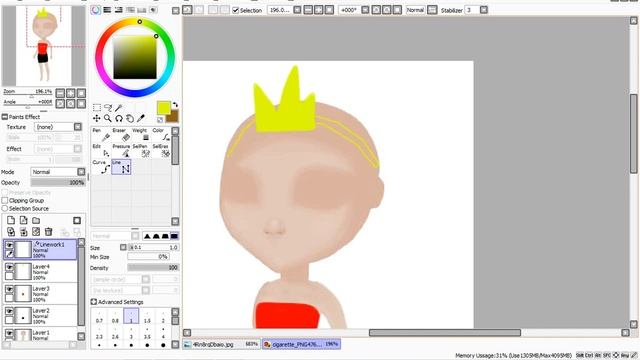The width and height of the screenshot is (640, 360).
Task: Collapse the Paints Effect section
Action: point(5,117)
